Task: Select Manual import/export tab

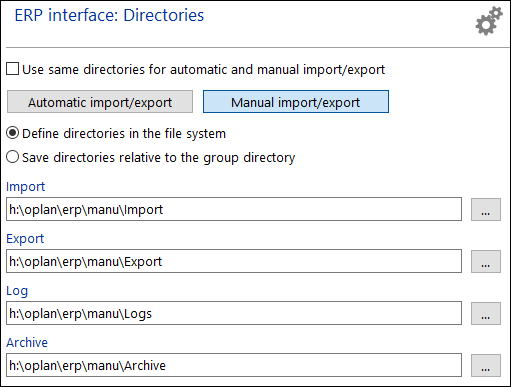Action: click(296, 102)
